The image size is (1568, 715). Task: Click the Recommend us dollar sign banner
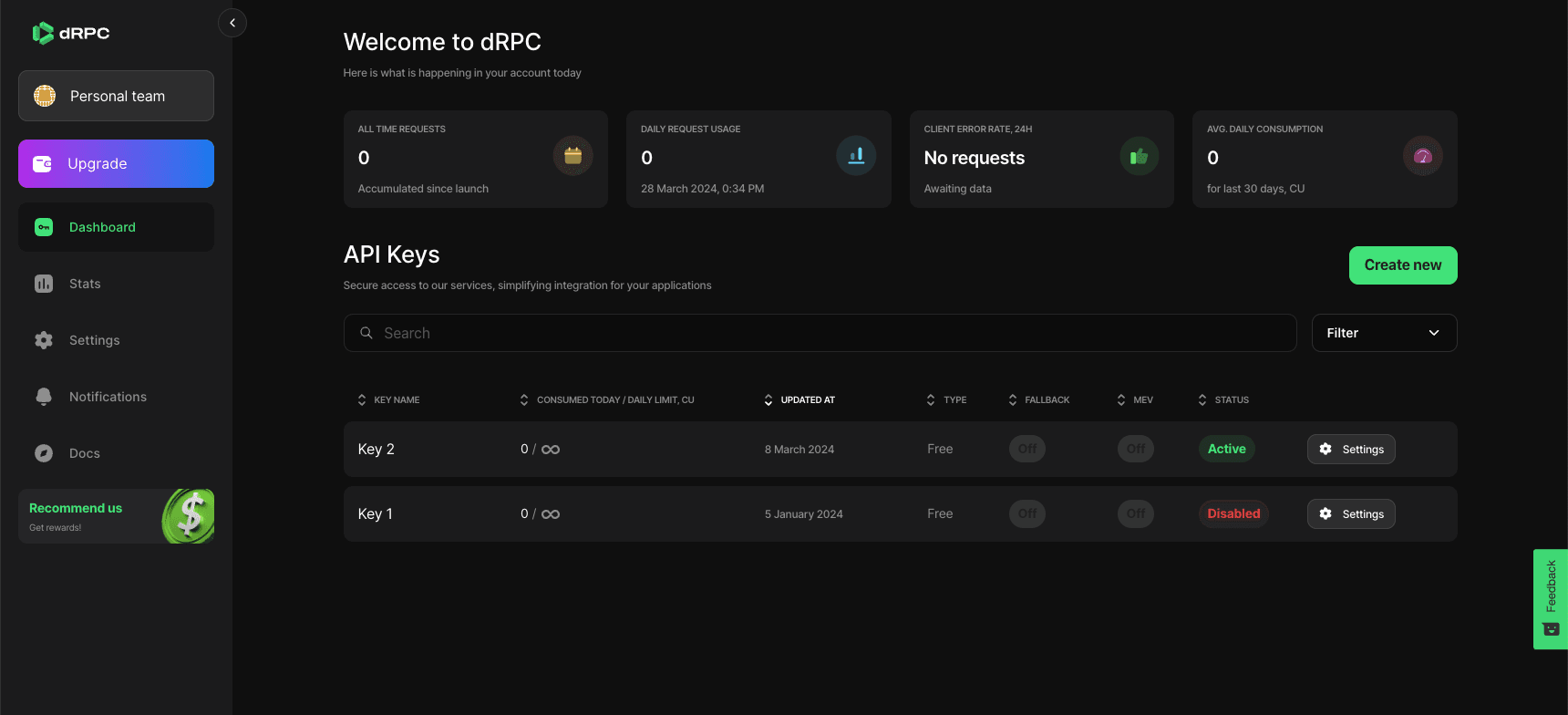(116, 516)
